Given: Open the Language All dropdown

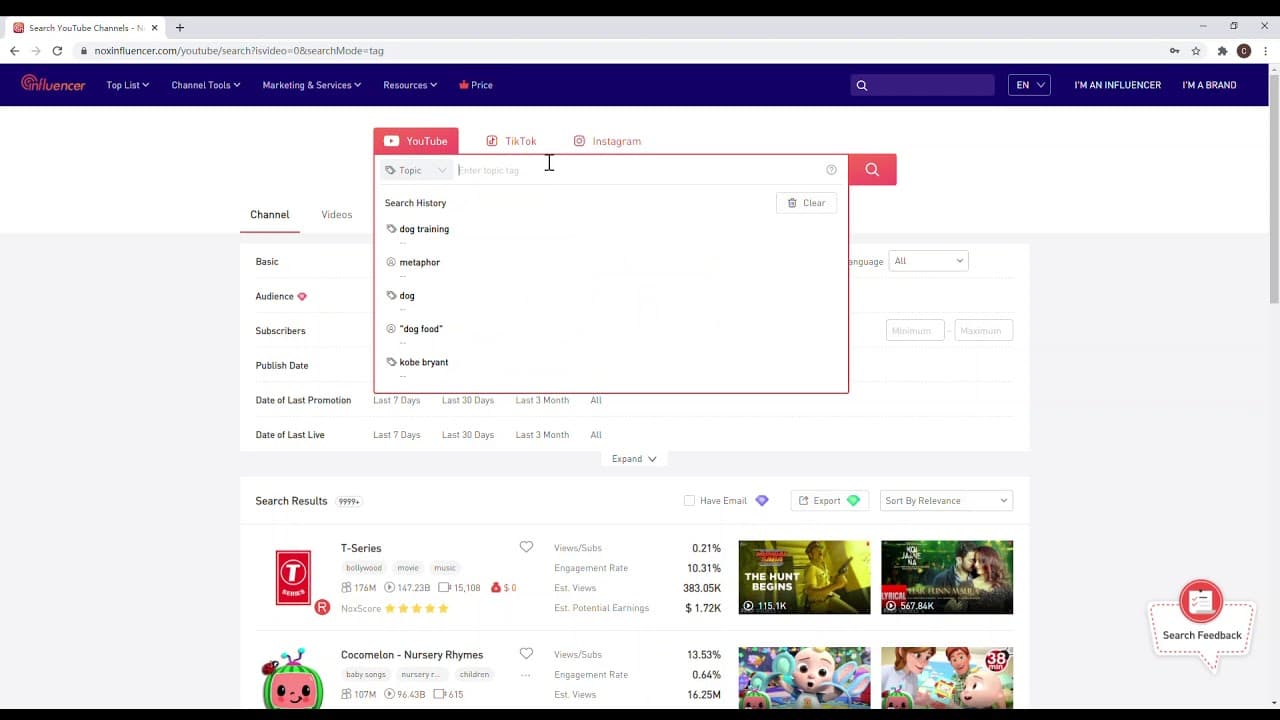Looking at the screenshot, I should 929,261.
